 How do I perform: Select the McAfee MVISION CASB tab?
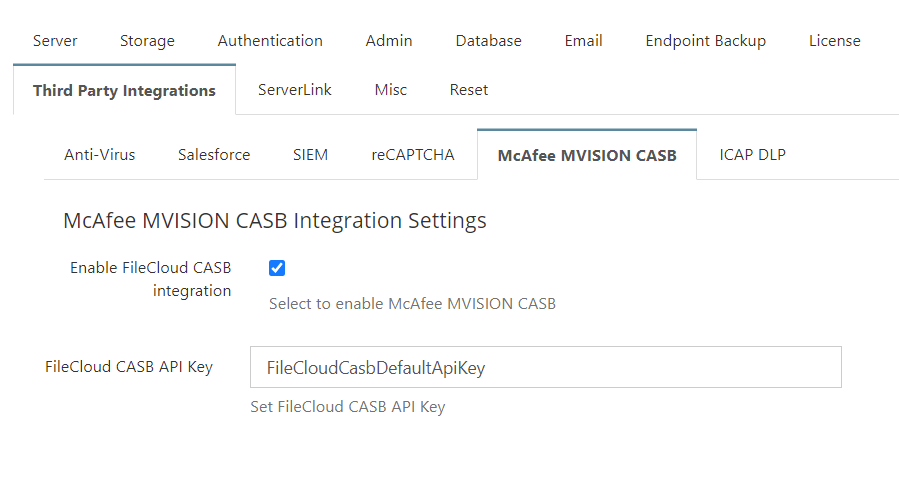tap(587, 155)
